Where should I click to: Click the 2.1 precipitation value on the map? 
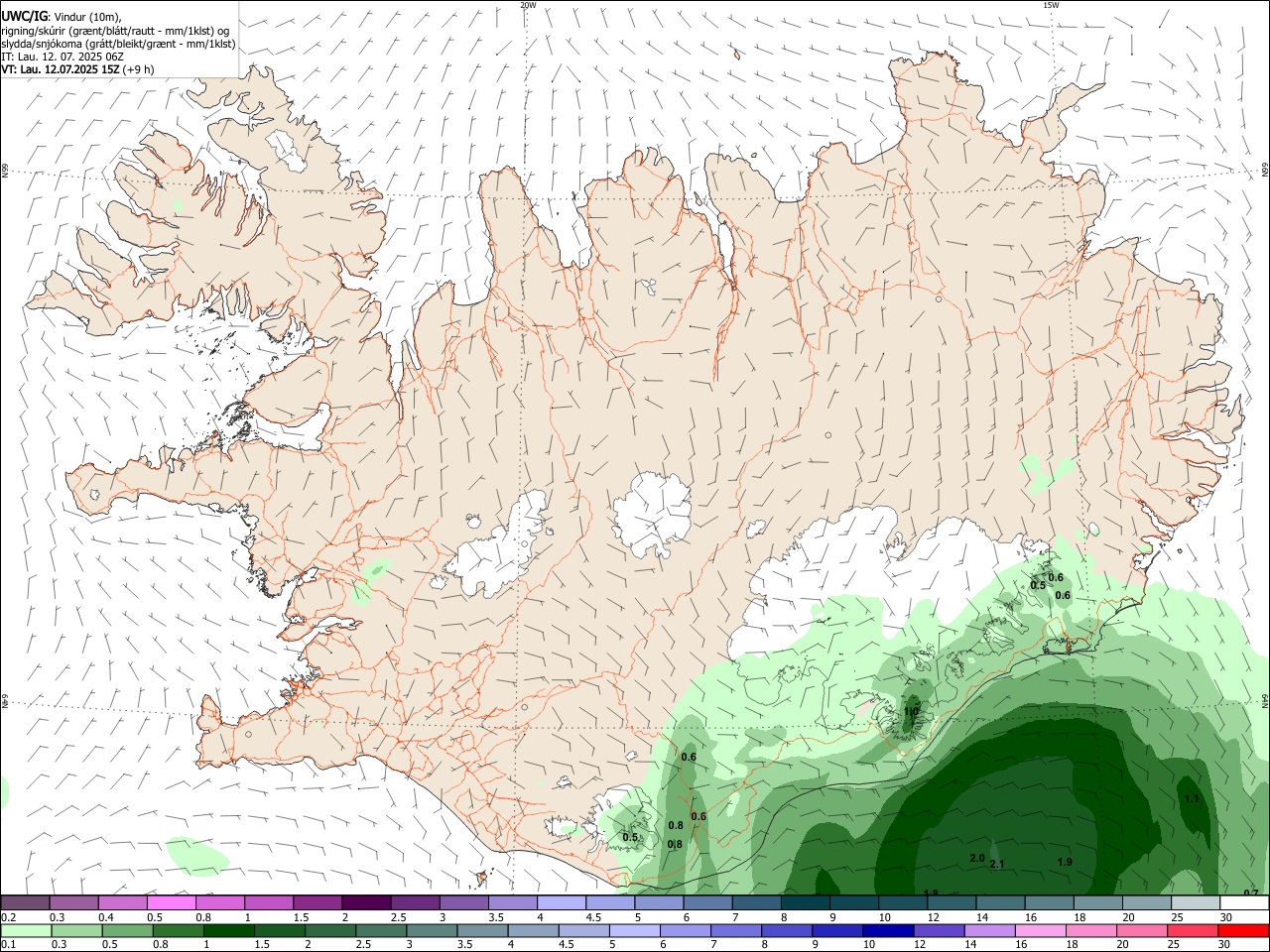click(997, 865)
